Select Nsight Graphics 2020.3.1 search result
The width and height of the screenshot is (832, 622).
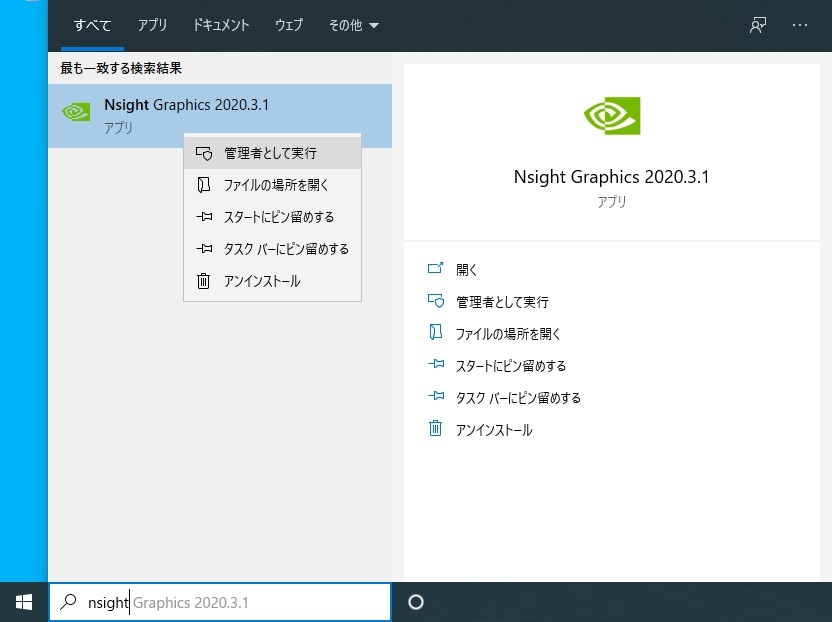coord(220,116)
